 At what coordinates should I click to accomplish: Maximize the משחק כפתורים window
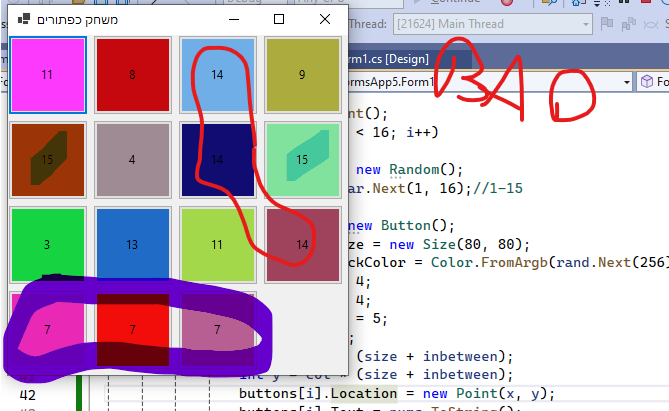(279, 19)
